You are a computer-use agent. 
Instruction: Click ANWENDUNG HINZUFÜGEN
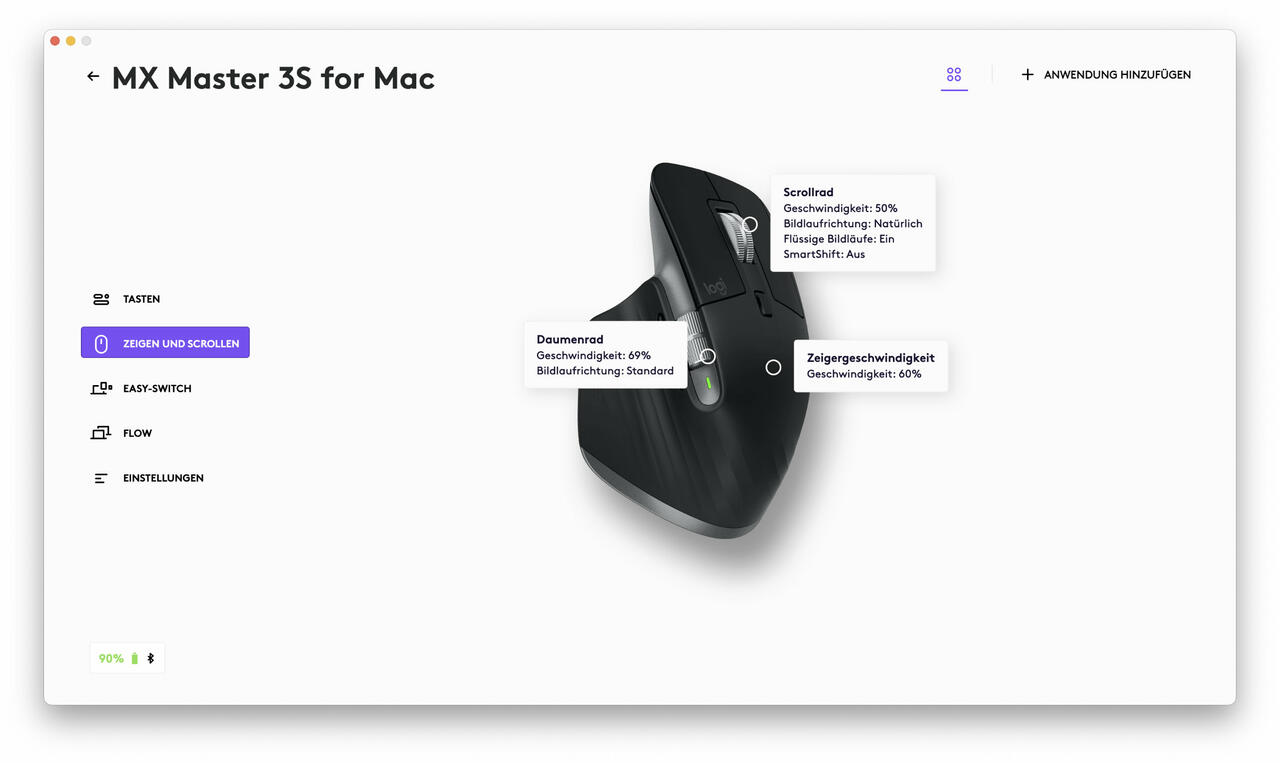(1117, 75)
